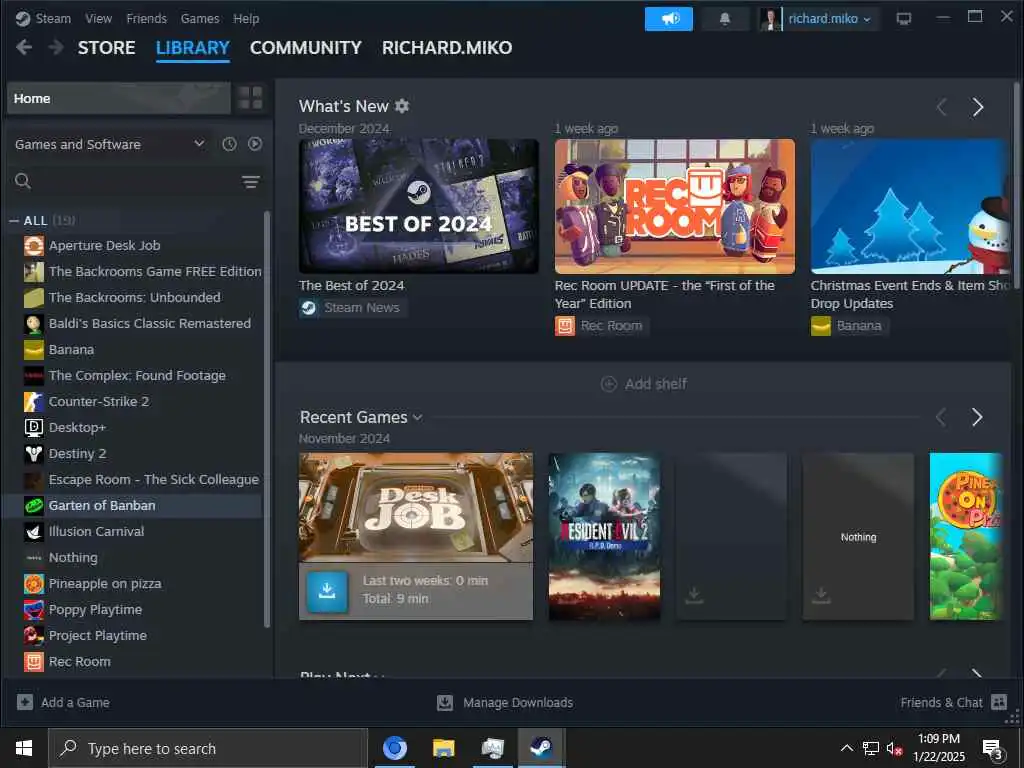Open Resident Evil 2 game cover
This screenshot has height=768, width=1024.
(604, 536)
